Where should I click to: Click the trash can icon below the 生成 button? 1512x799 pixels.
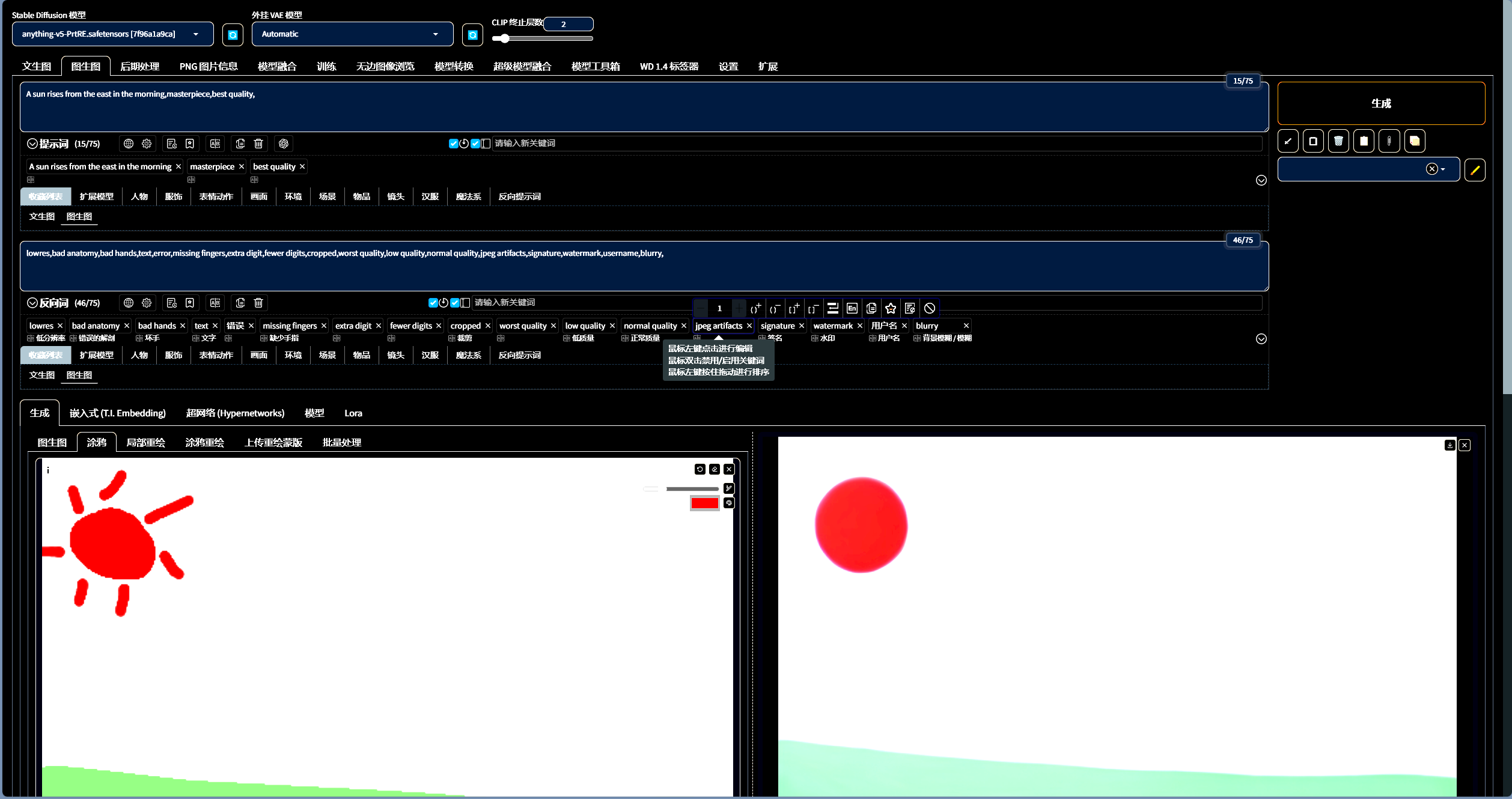[1338, 141]
